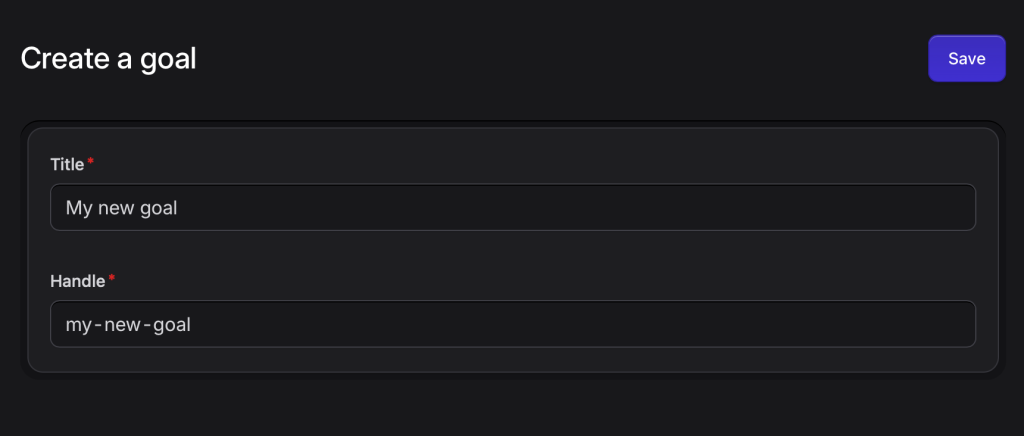Click the Title field label
The image size is (1024, 436).
click(x=67, y=164)
